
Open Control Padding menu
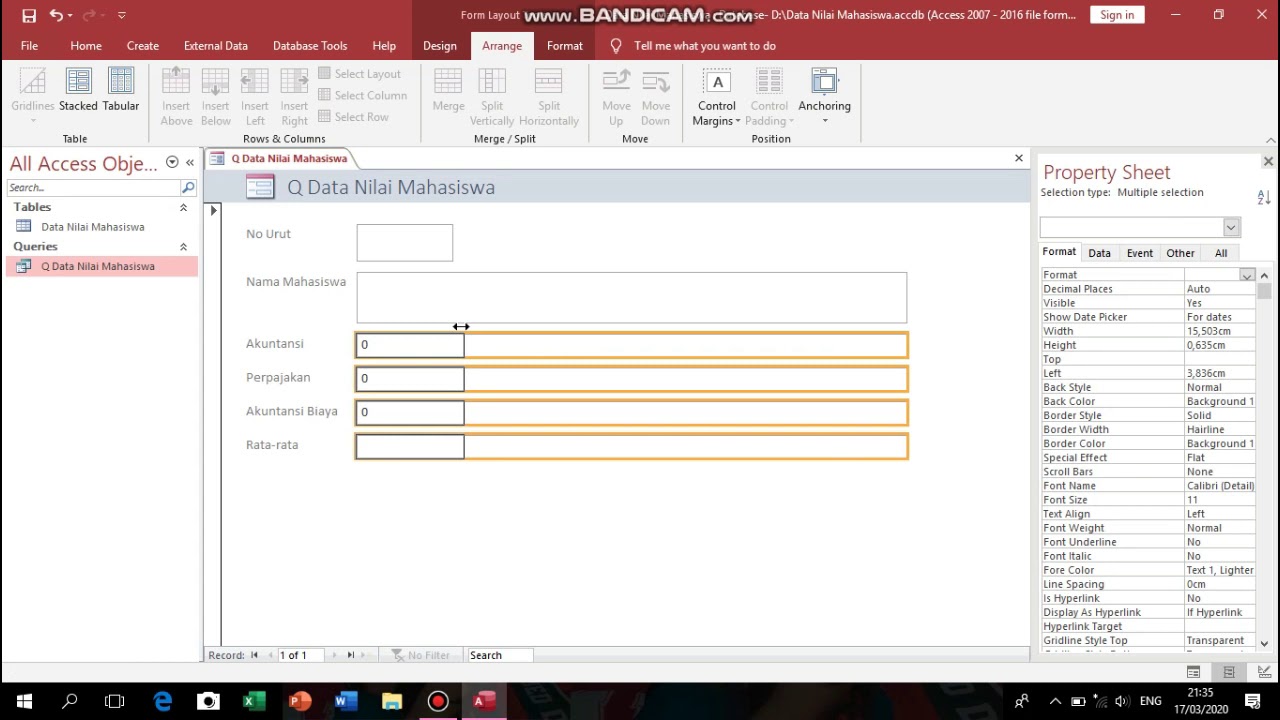coord(769,97)
